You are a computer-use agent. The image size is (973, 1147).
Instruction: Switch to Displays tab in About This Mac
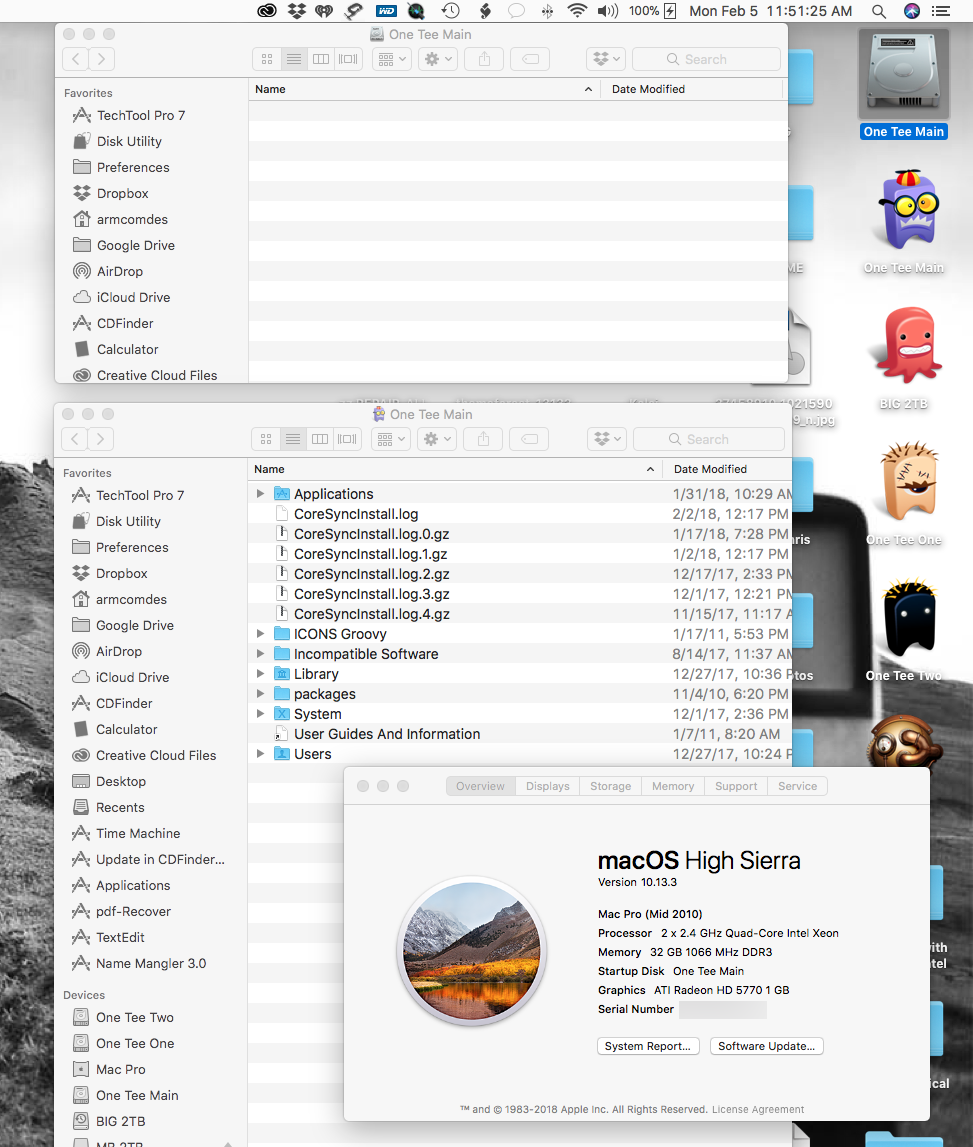(x=547, y=786)
